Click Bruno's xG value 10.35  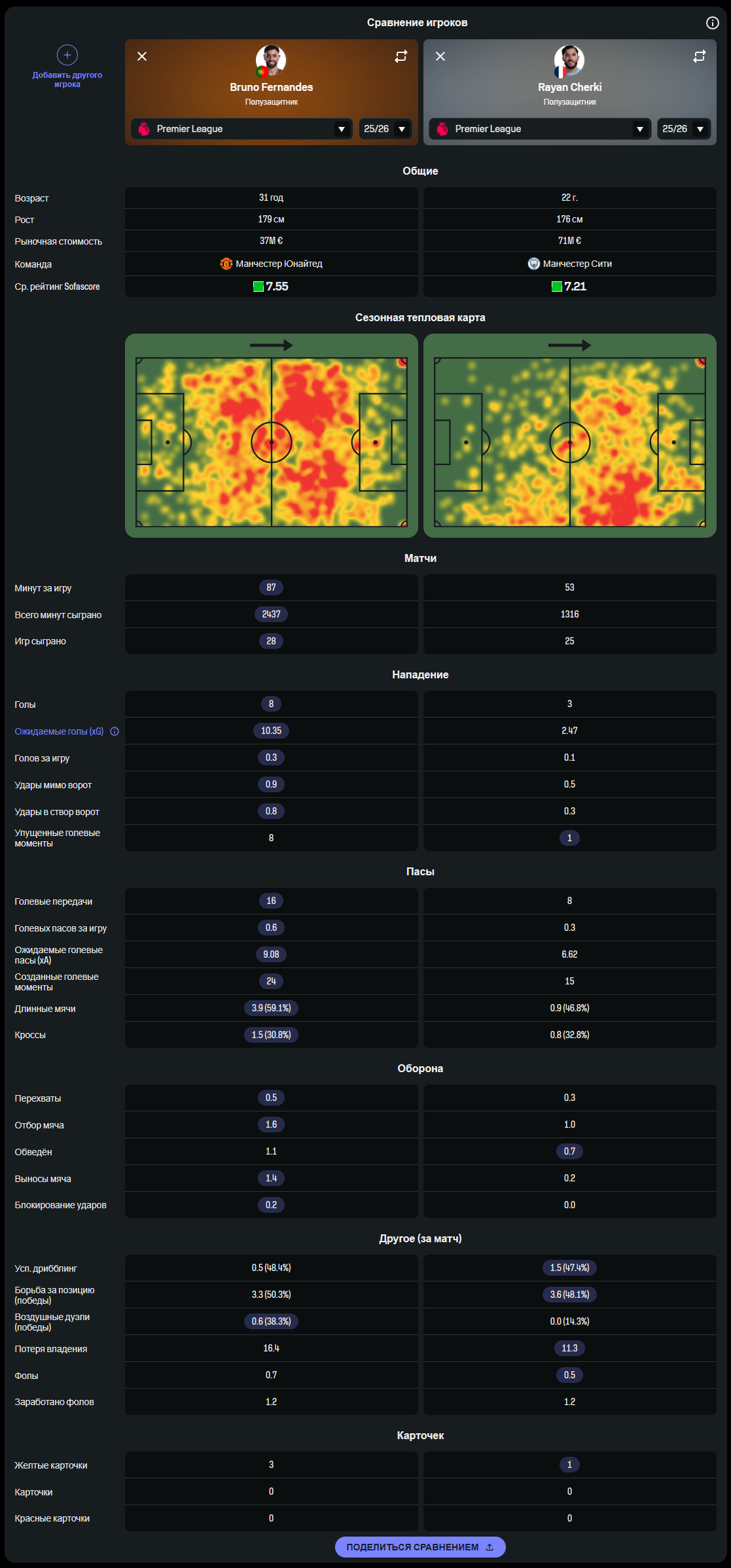pyautogui.click(x=271, y=731)
